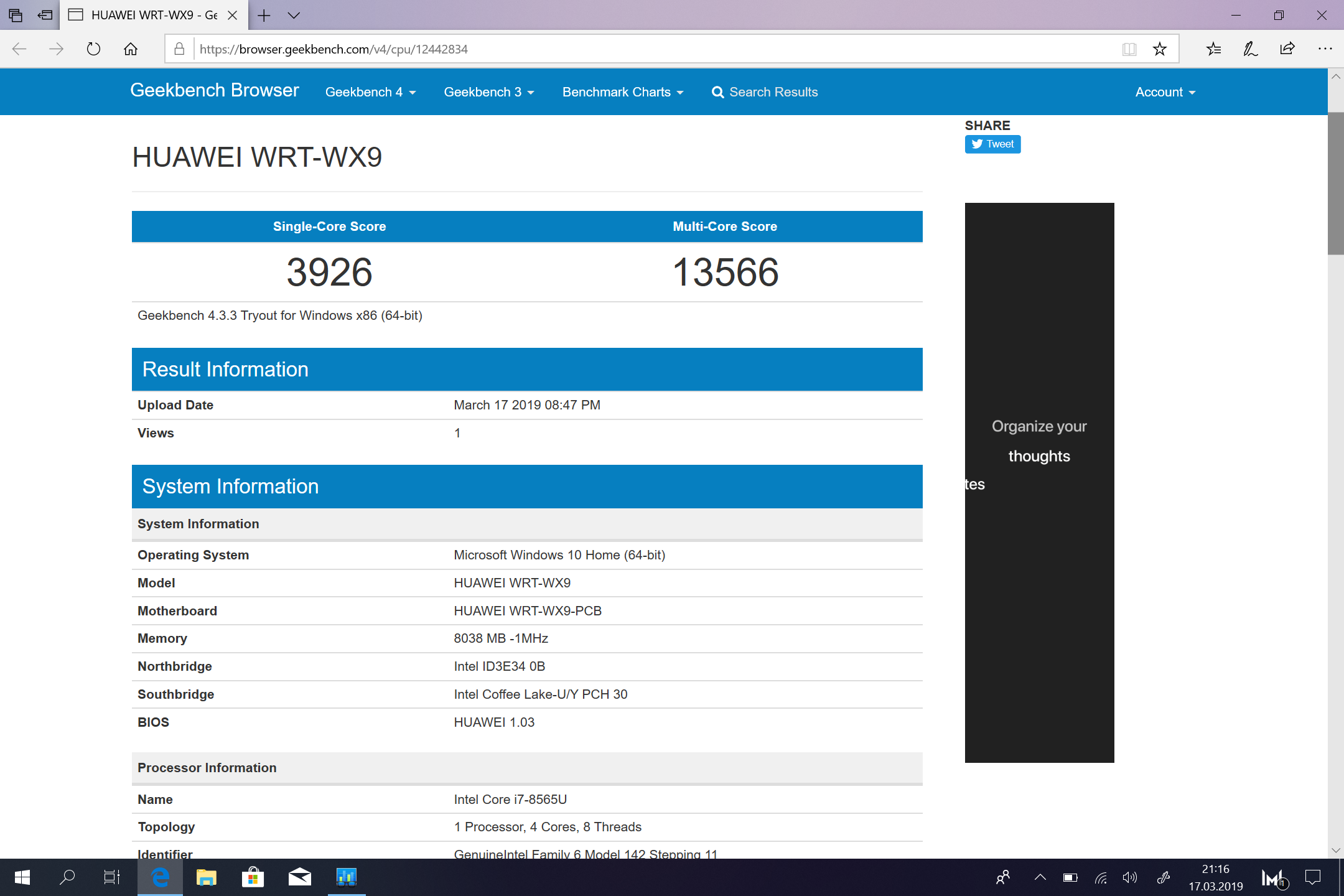Open the Windows Start menu
This screenshot has width=1344, height=896.
pos(22,877)
